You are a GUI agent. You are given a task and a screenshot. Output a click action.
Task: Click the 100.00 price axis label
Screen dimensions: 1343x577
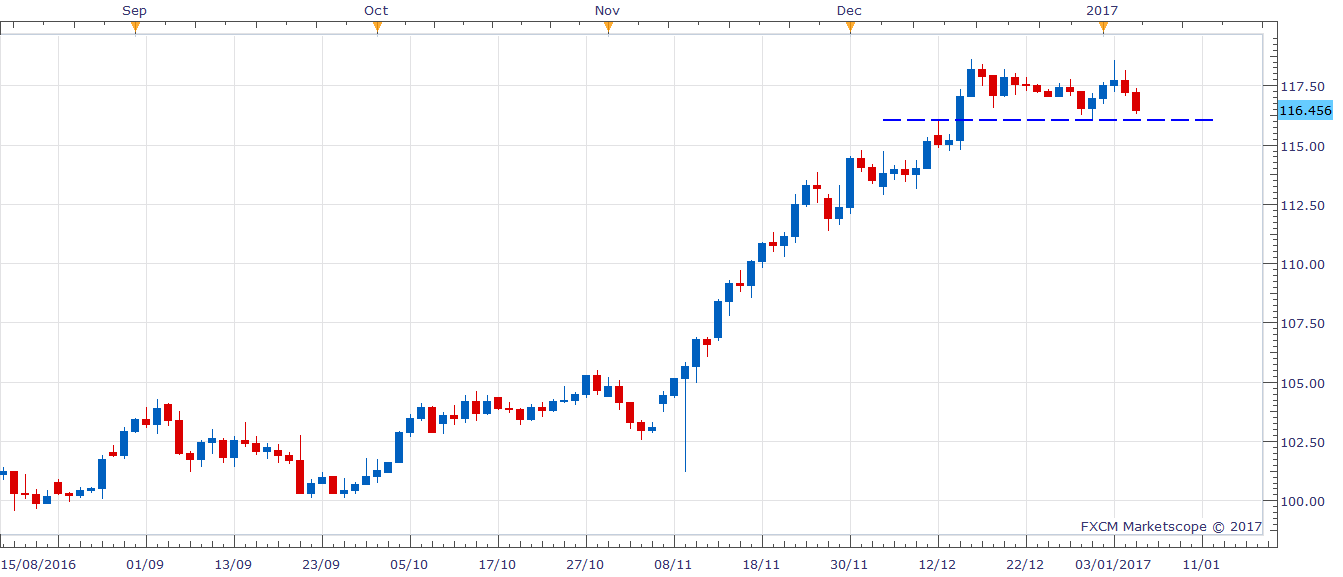[x=1302, y=501]
